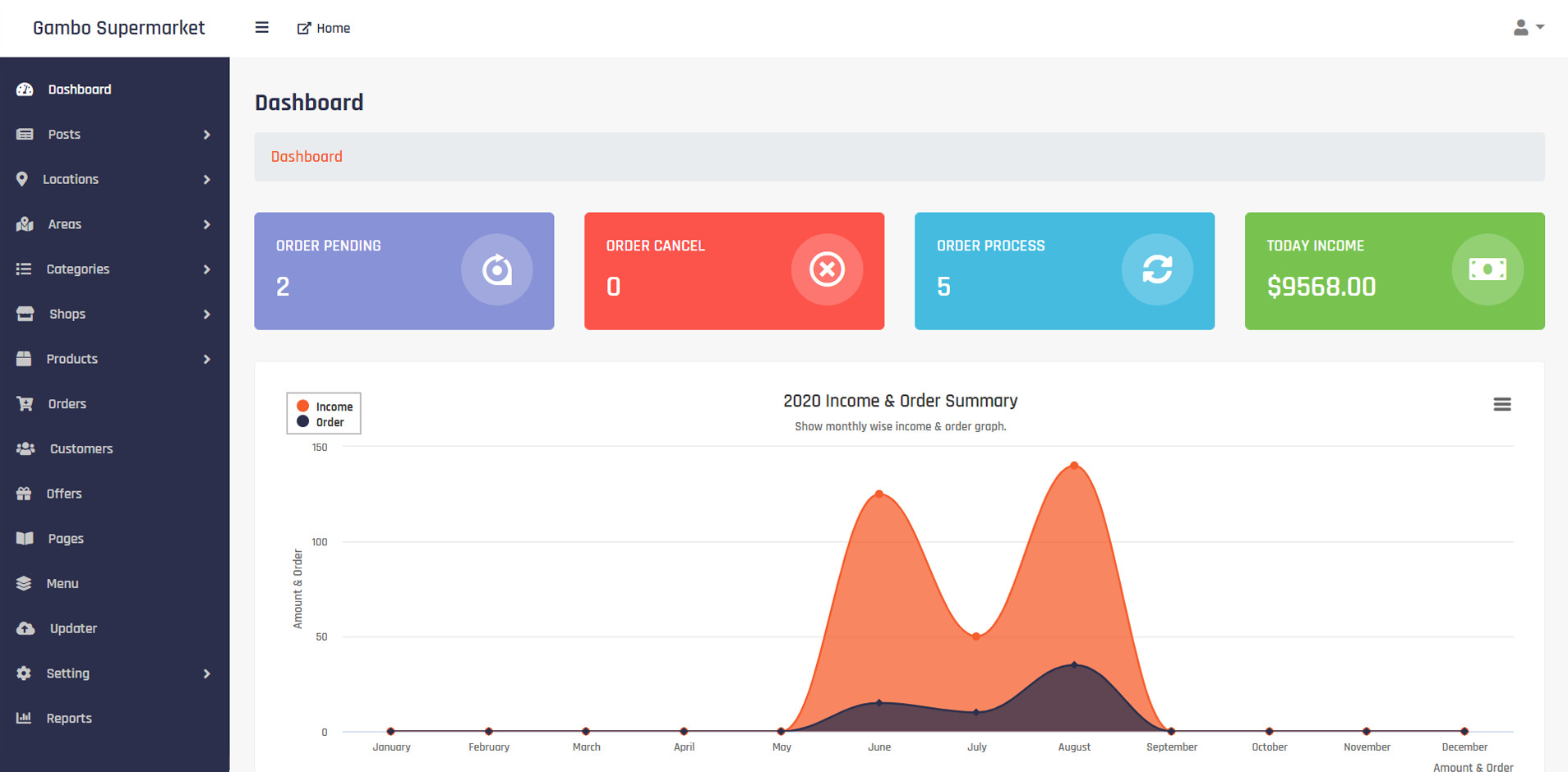Open Customers in the sidebar
1568x772 pixels.
coord(81,448)
